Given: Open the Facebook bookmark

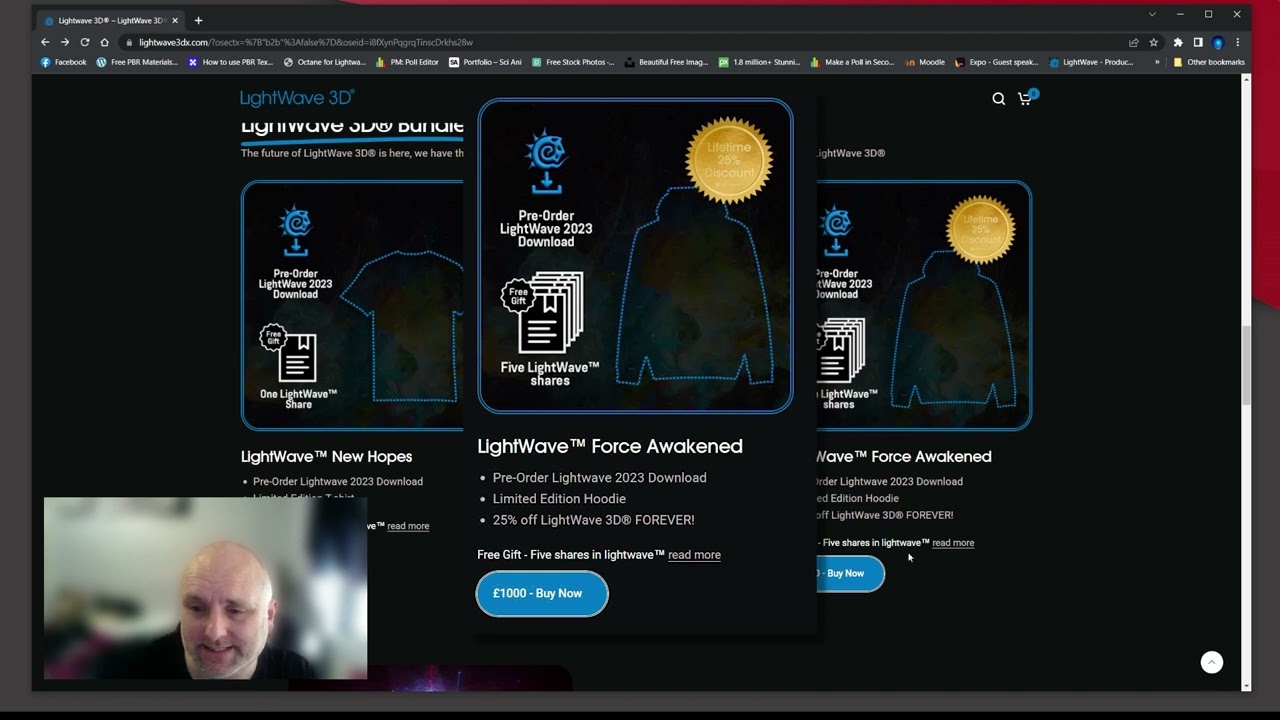Looking at the screenshot, I should [x=63, y=62].
